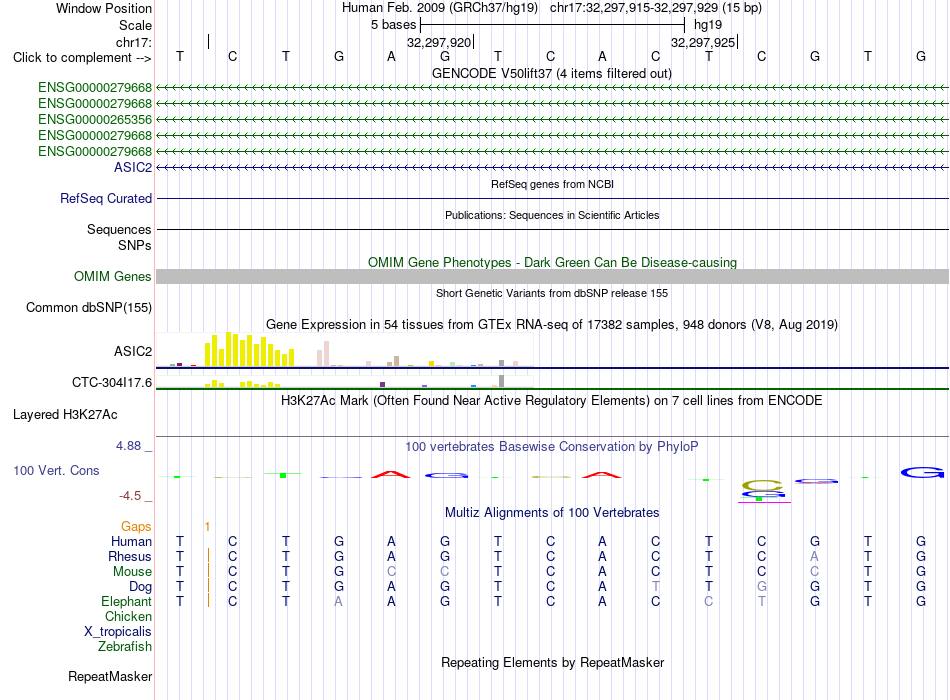The image size is (950, 700).
Task: Select the Window Position label
Action: tap(104, 8)
